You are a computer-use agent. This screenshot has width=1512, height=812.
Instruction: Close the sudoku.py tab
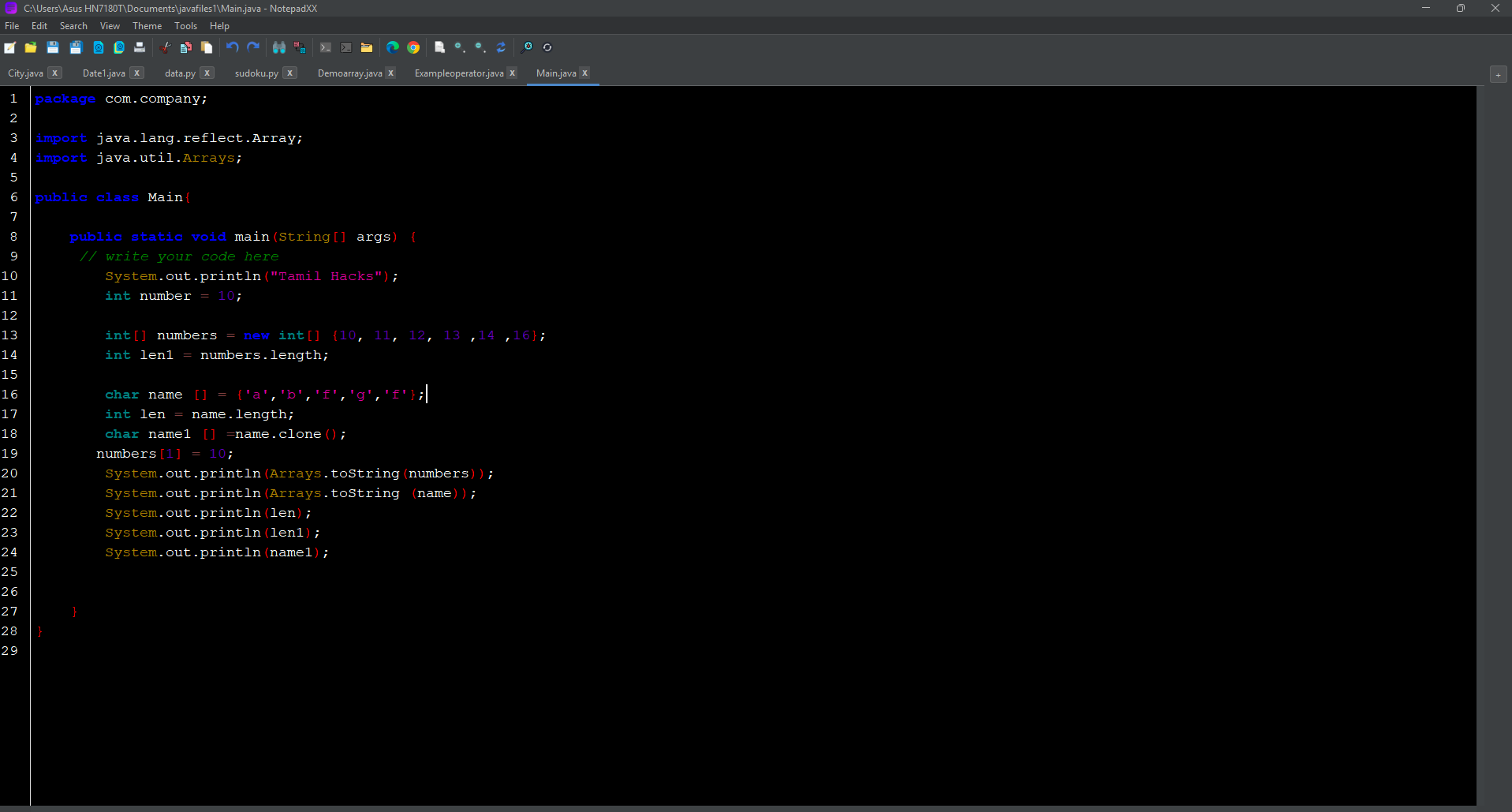290,73
